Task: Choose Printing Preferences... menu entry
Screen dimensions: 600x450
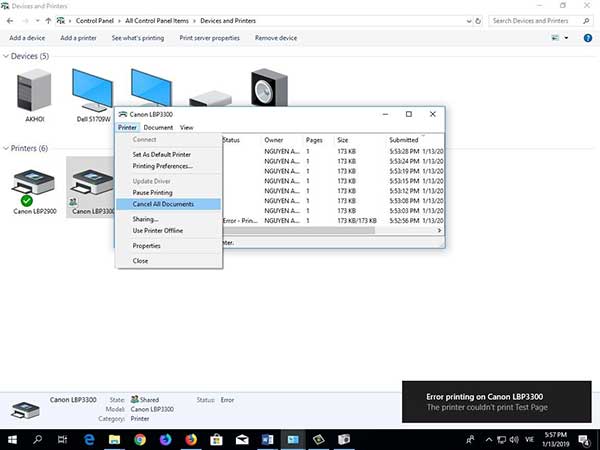Action: tap(168, 166)
